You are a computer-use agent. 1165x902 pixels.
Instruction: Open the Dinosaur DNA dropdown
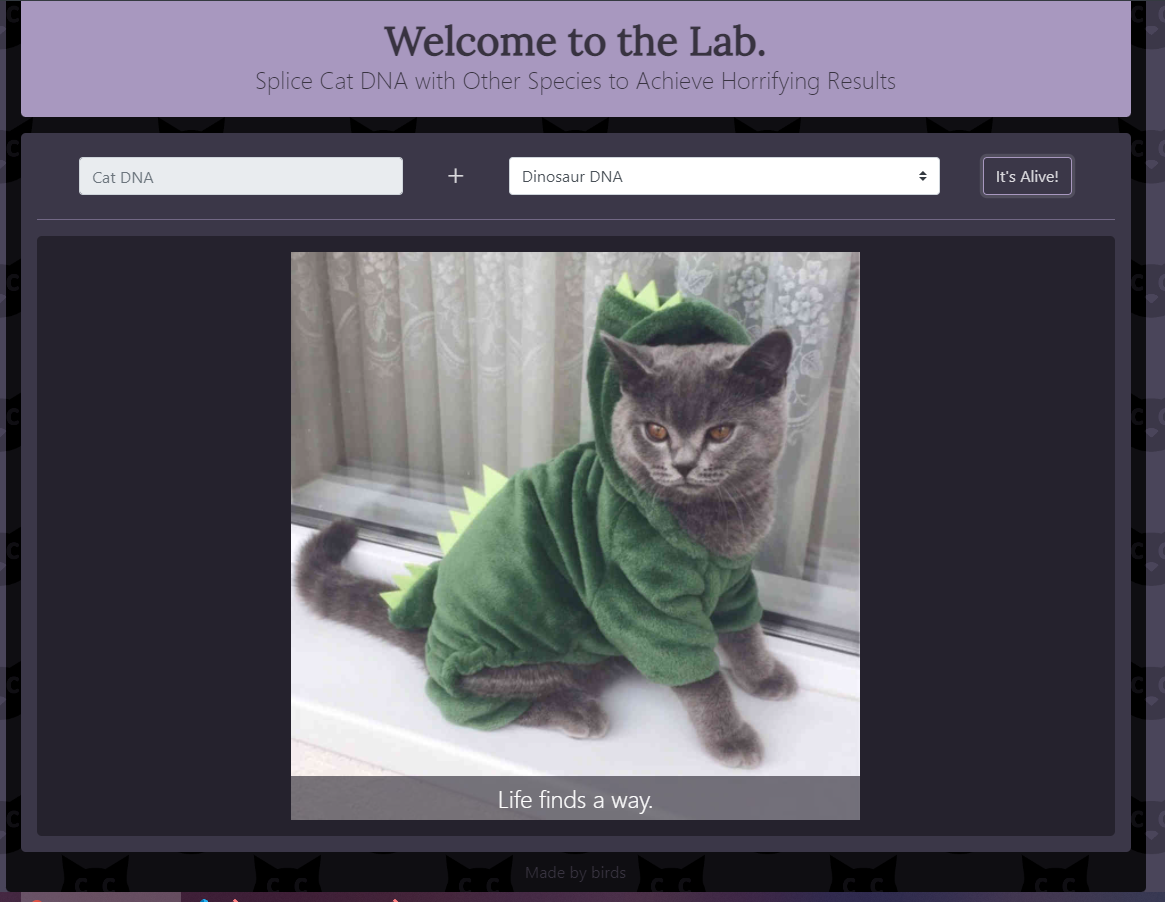(x=724, y=176)
